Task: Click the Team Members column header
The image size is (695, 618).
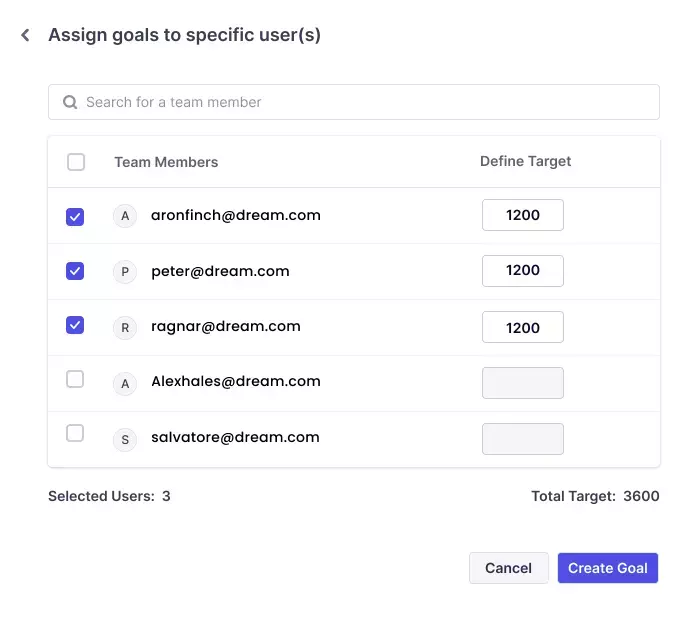Action: coord(166,162)
